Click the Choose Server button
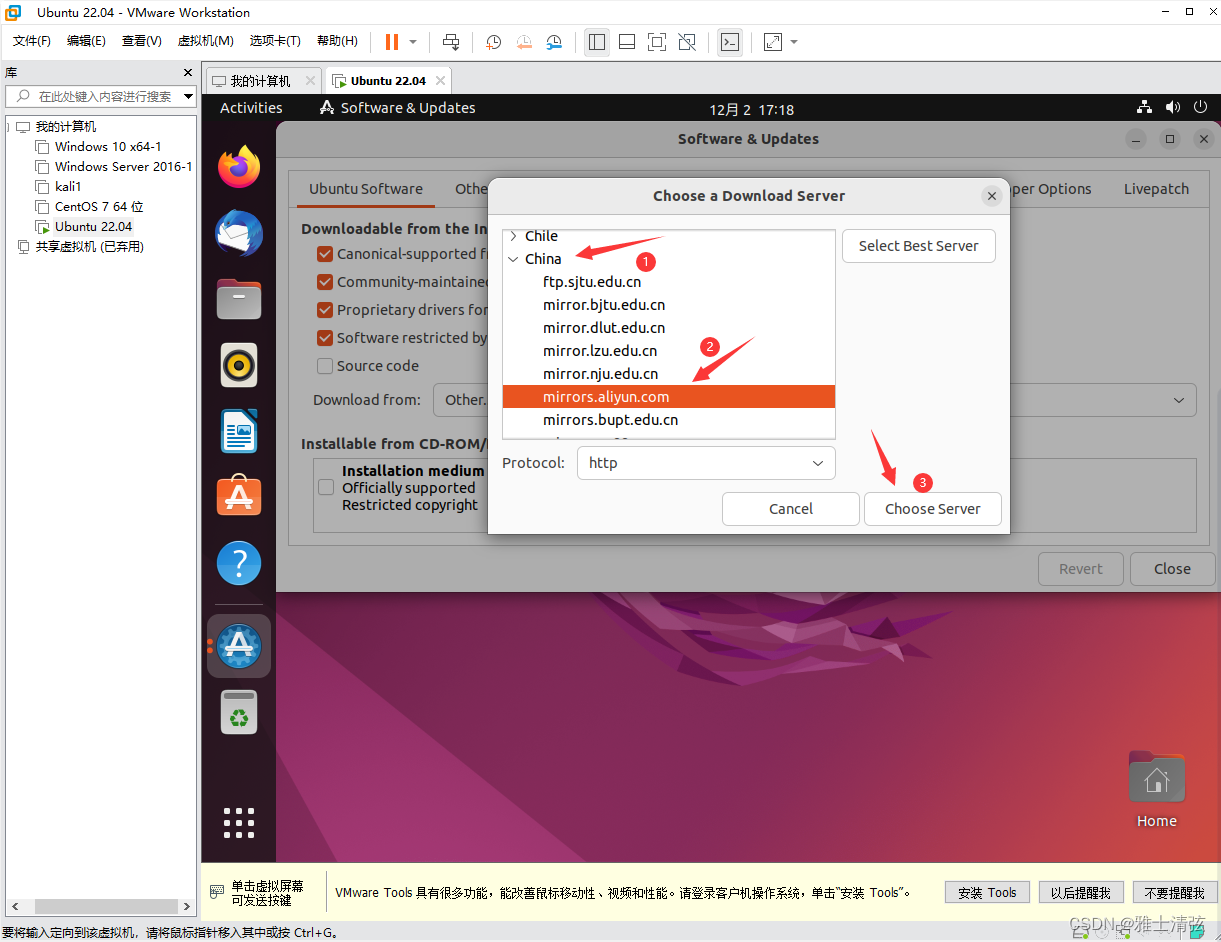Screen dimensions: 1221x942 (932, 509)
